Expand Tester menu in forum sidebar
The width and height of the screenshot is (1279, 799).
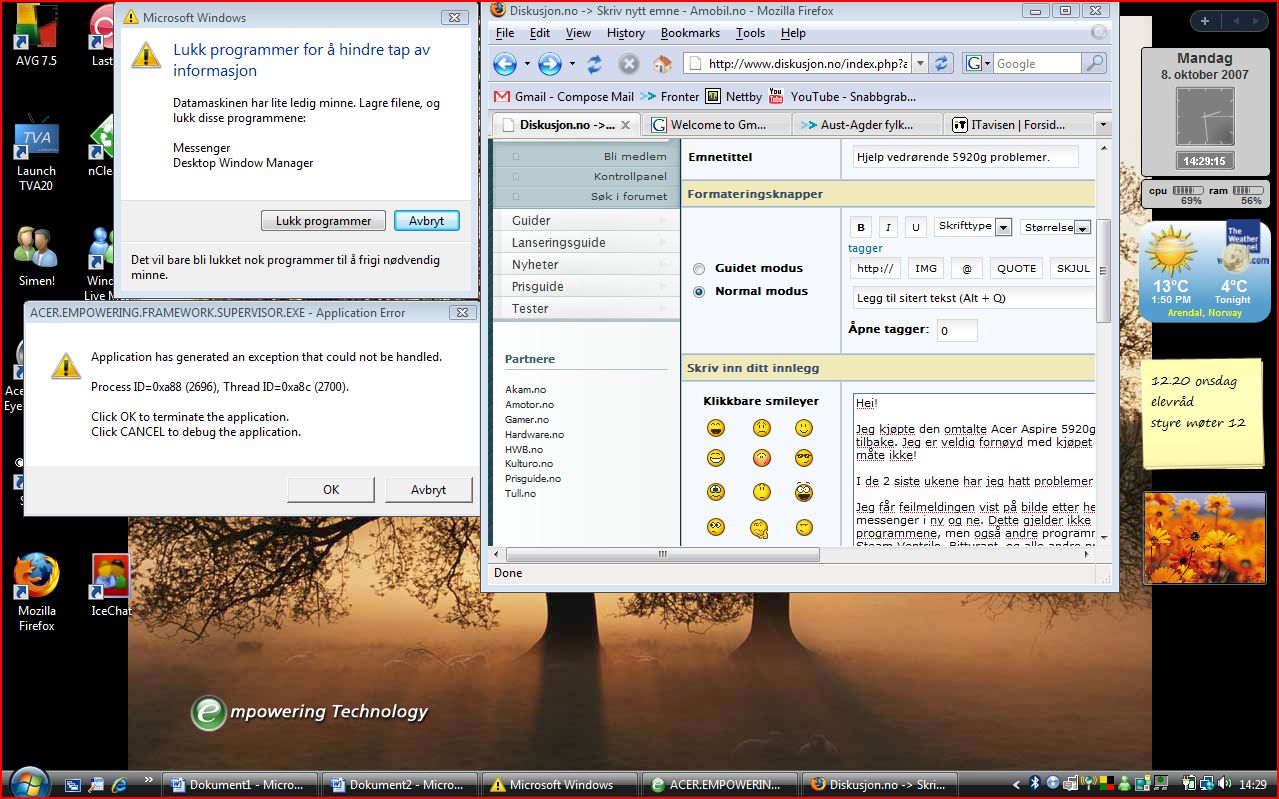tap(587, 308)
